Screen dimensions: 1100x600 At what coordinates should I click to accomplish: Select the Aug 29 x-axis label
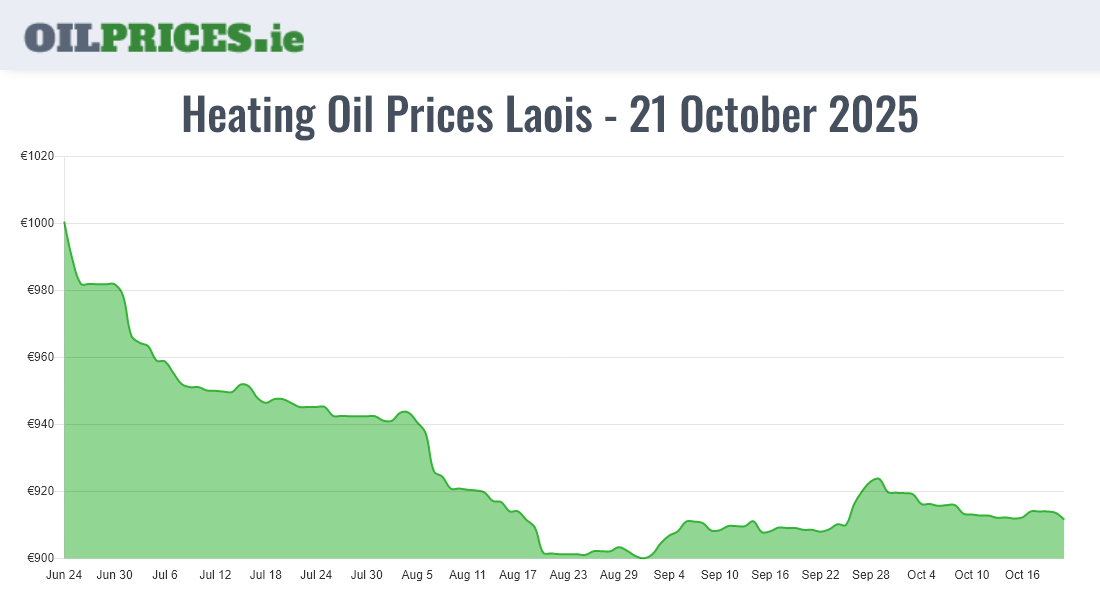(x=619, y=575)
